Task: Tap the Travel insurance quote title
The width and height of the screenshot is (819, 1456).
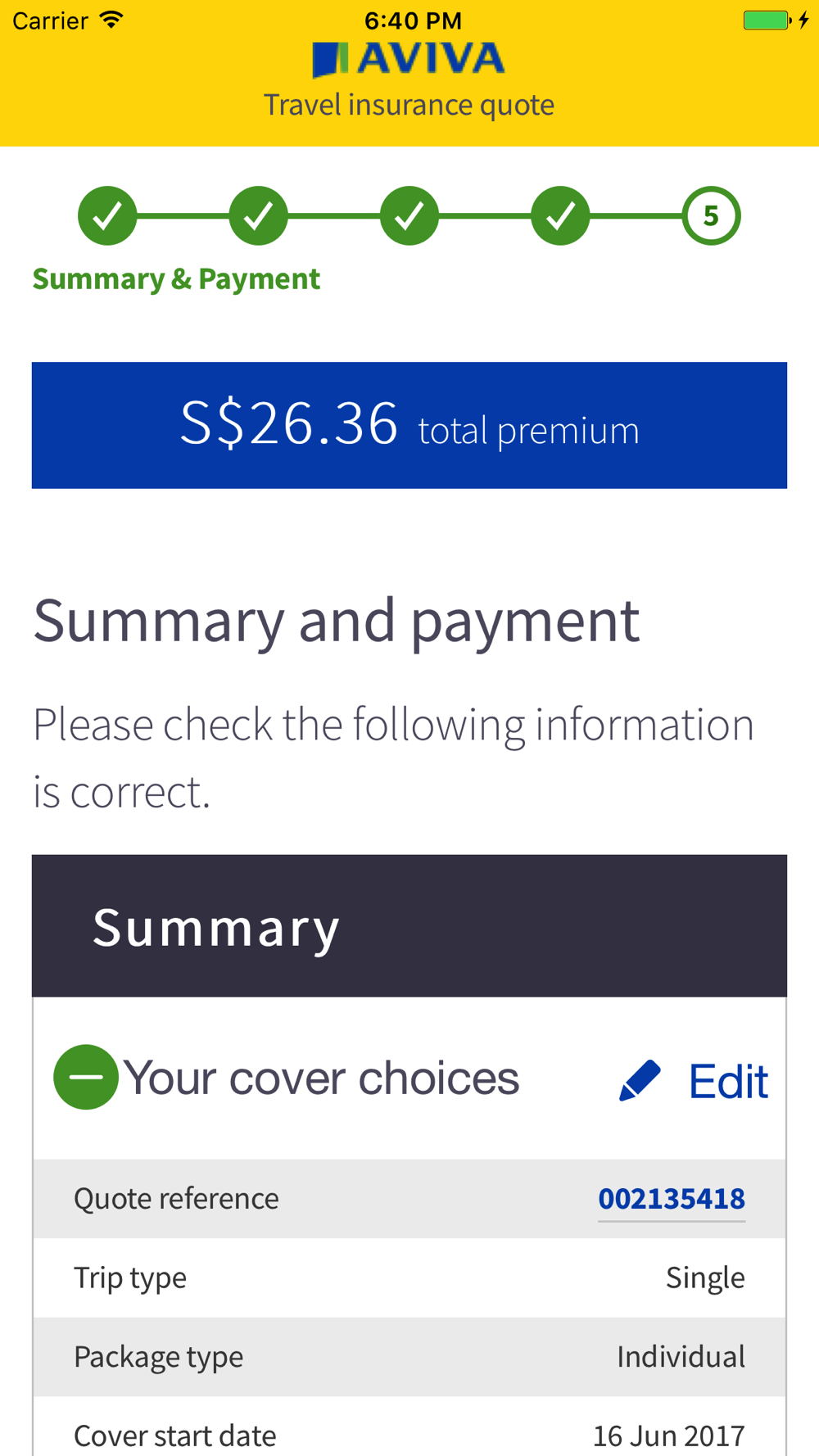Action: 409,105
